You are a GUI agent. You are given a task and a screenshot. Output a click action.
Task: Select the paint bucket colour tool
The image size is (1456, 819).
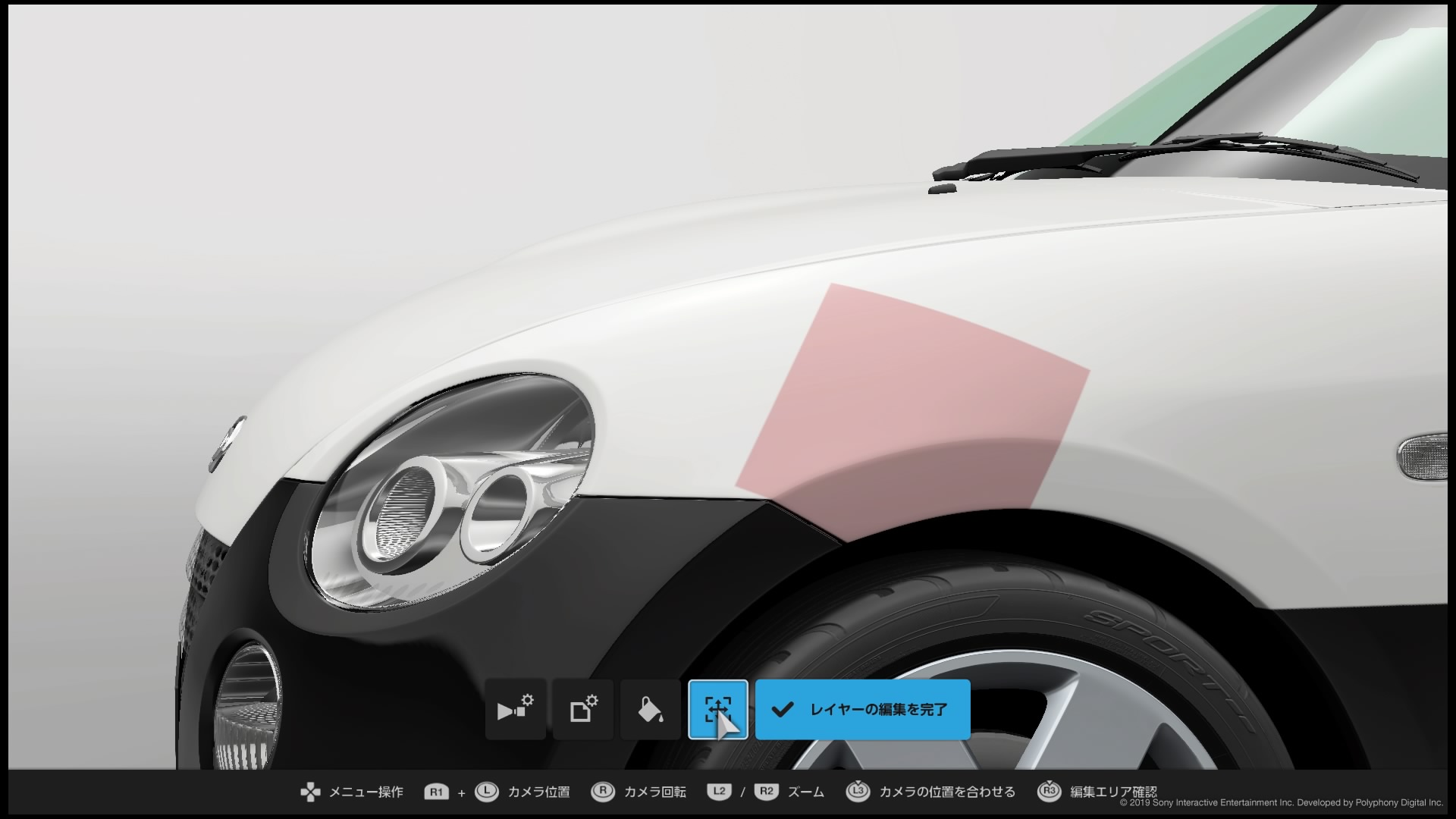[650, 709]
